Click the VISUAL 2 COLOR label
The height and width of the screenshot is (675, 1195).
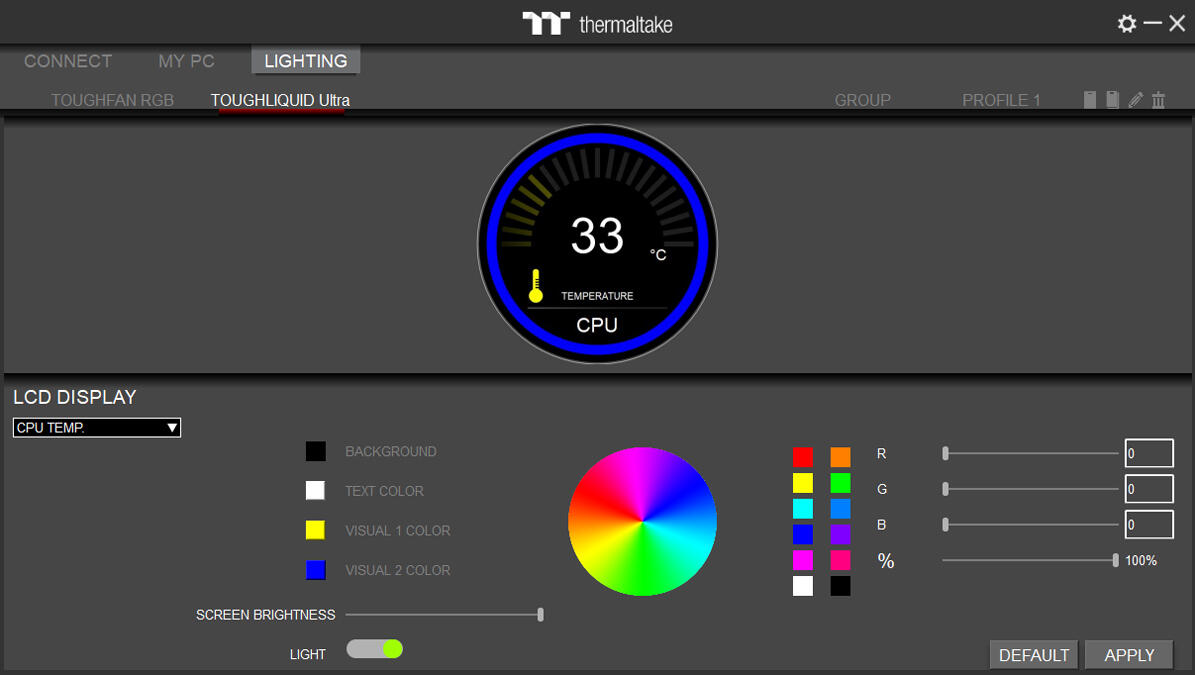(398, 571)
